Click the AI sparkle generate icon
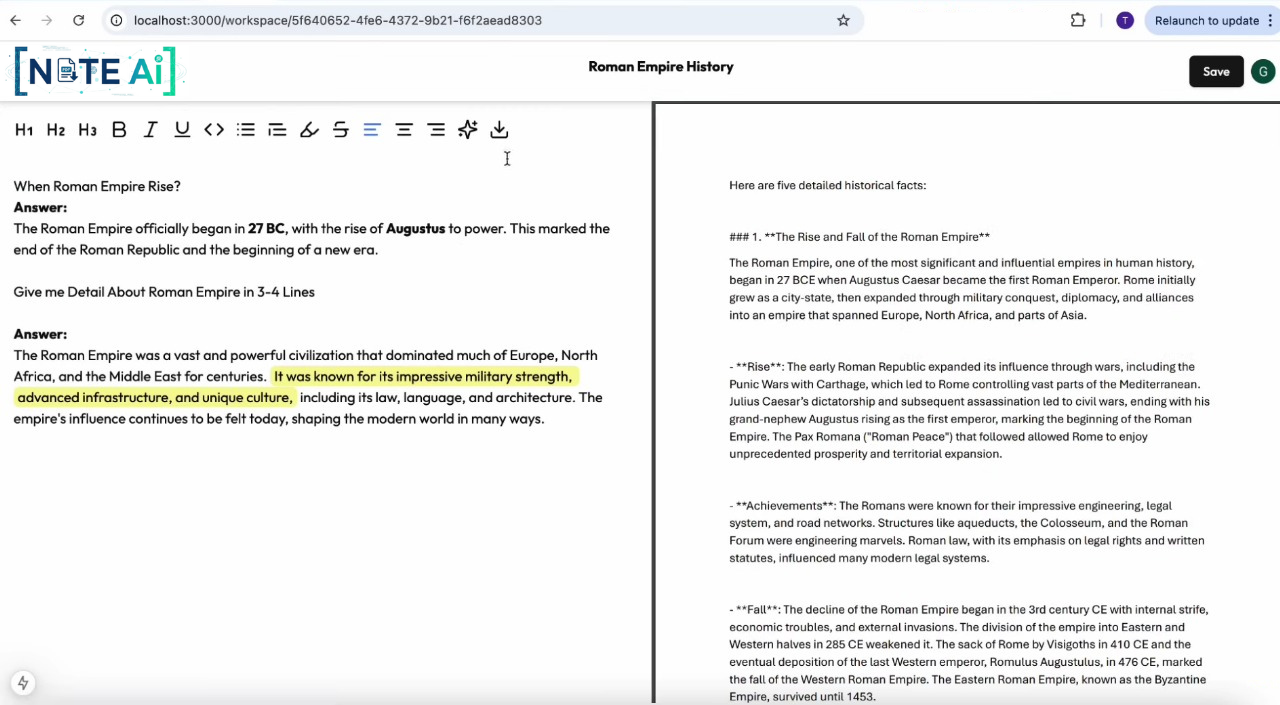 467,130
